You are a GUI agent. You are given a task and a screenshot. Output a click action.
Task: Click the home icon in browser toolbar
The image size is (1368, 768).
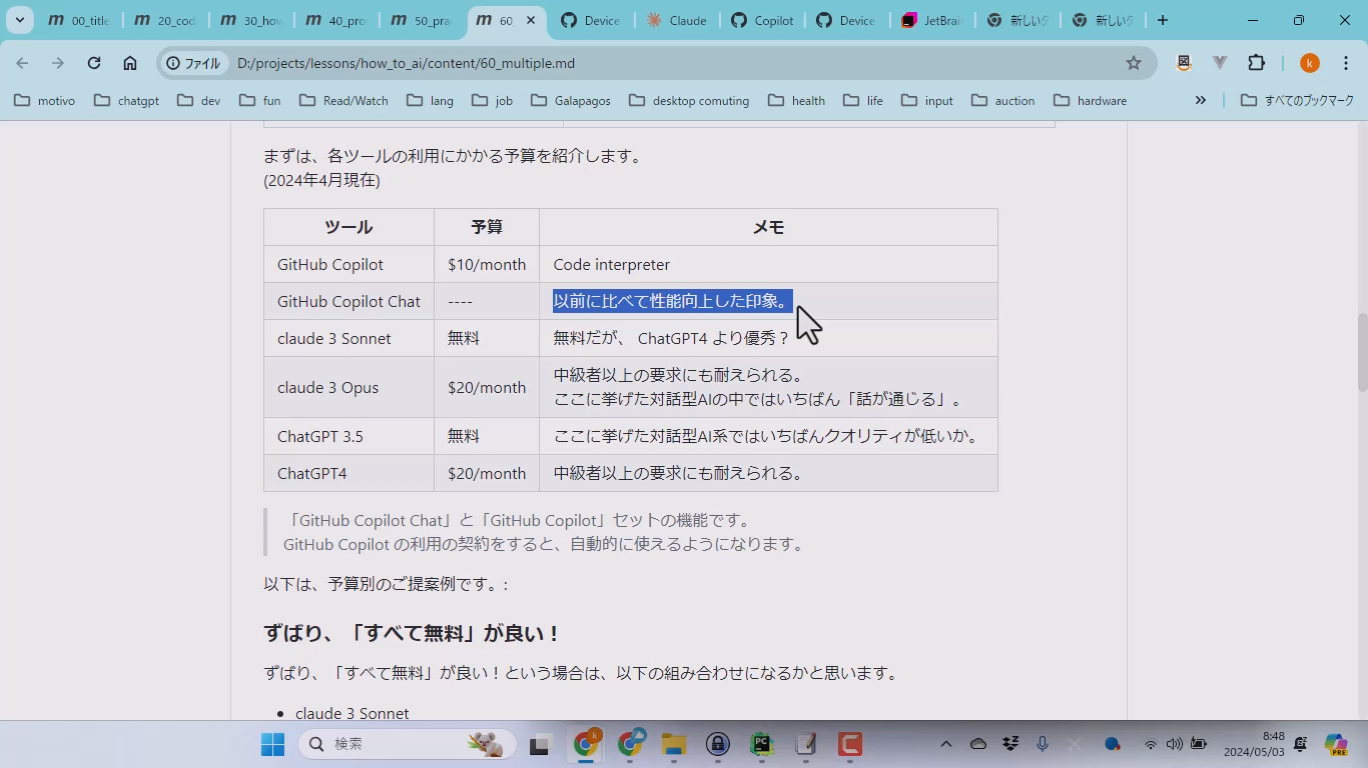(x=130, y=63)
